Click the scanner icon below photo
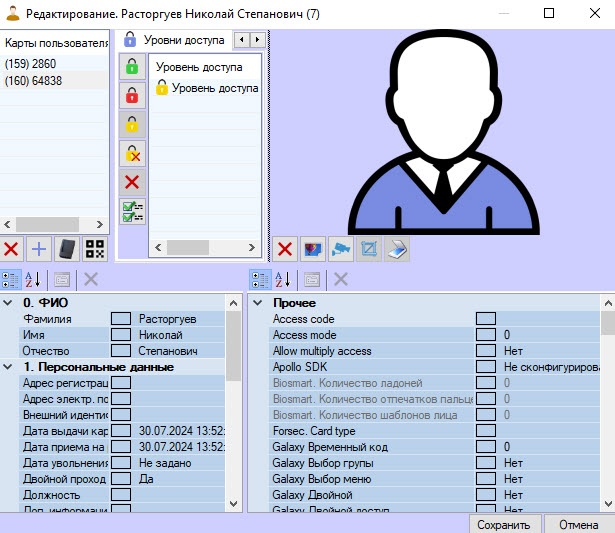This screenshot has height=533, width=615. click(397, 249)
